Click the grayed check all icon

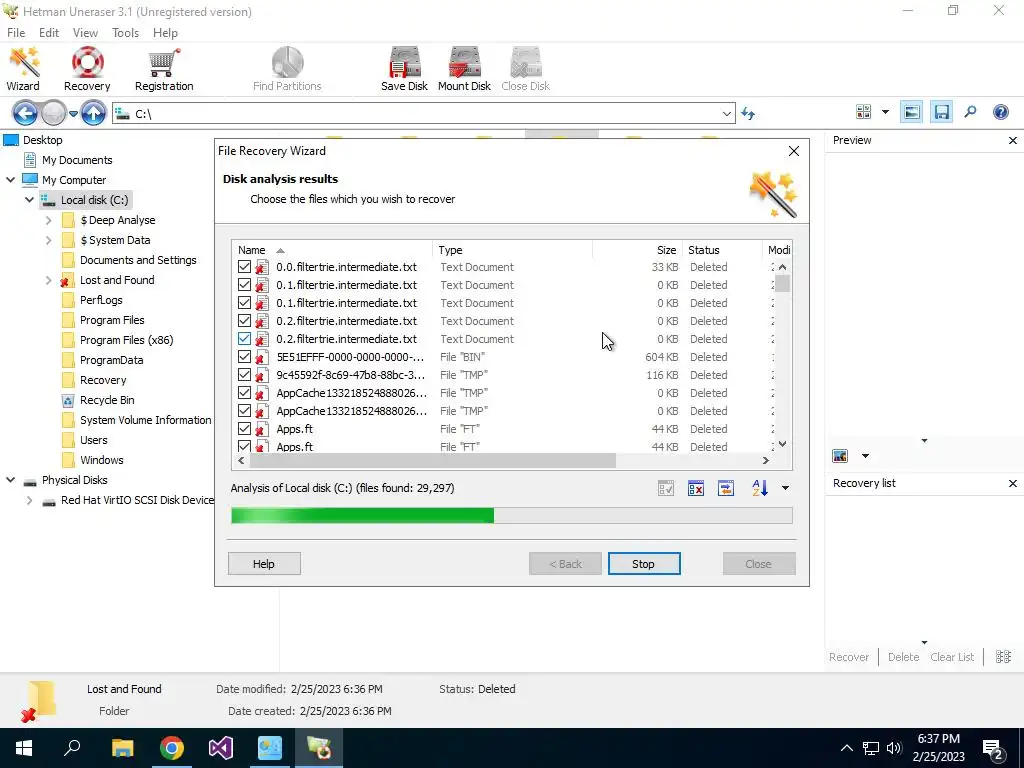click(665, 488)
